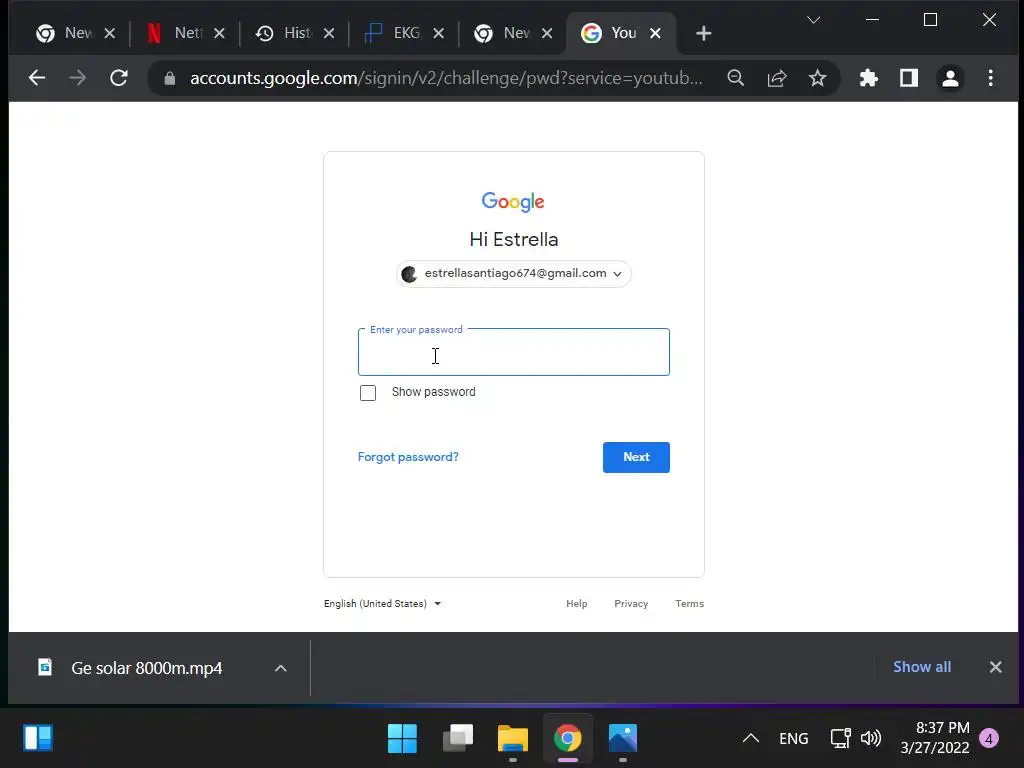Open the Chrome three-dot menu
Viewport: 1024px width, 768px height.
coord(991,78)
